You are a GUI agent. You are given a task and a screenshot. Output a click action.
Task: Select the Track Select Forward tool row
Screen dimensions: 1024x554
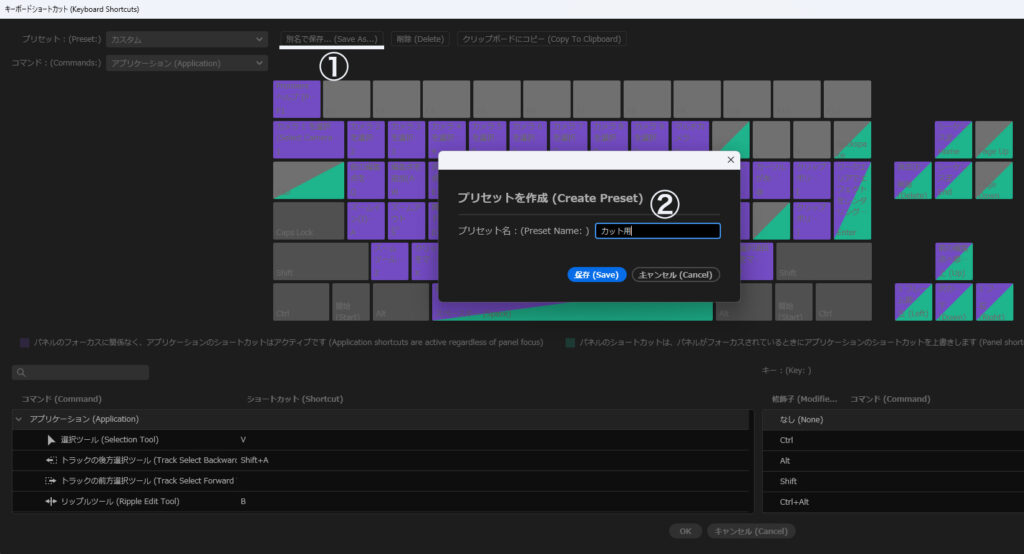(382, 481)
